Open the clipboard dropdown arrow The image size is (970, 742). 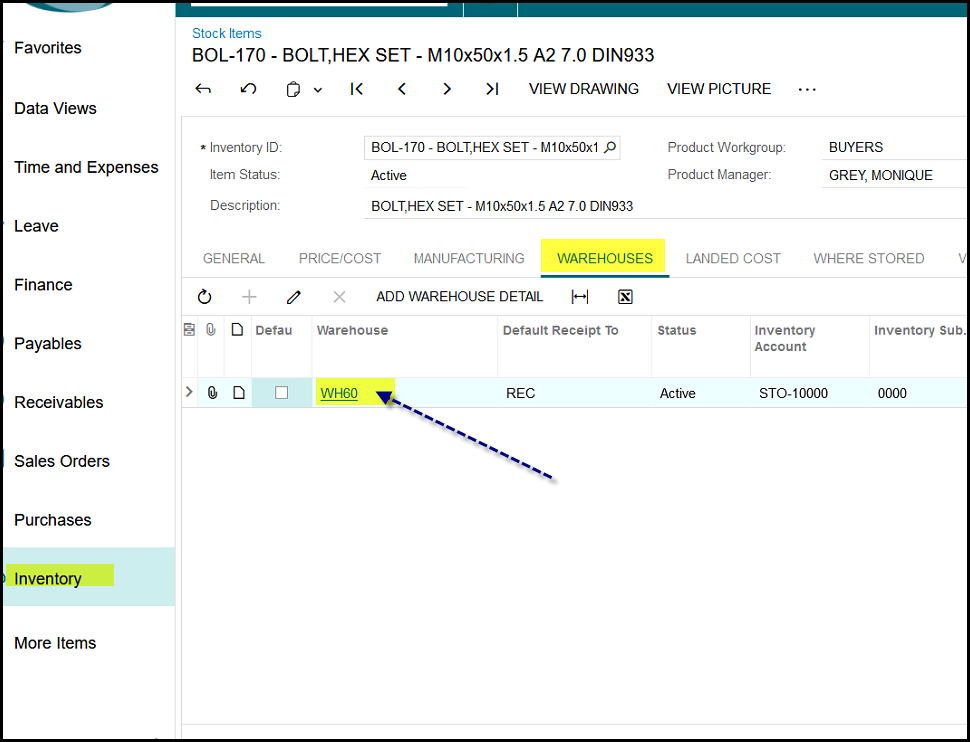318,90
